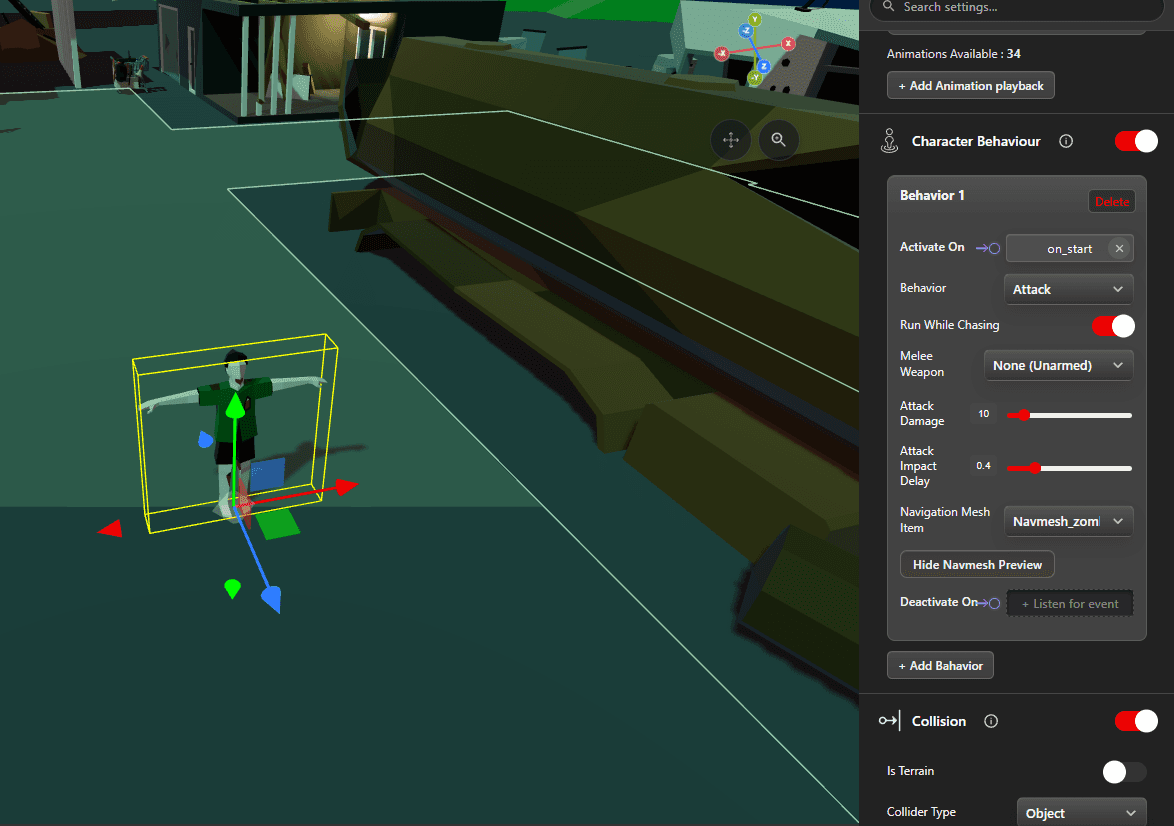The width and height of the screenshot is (1174, 826).
Task: Click Listen for event on Deactivate On
Action: pos(1070,604)
